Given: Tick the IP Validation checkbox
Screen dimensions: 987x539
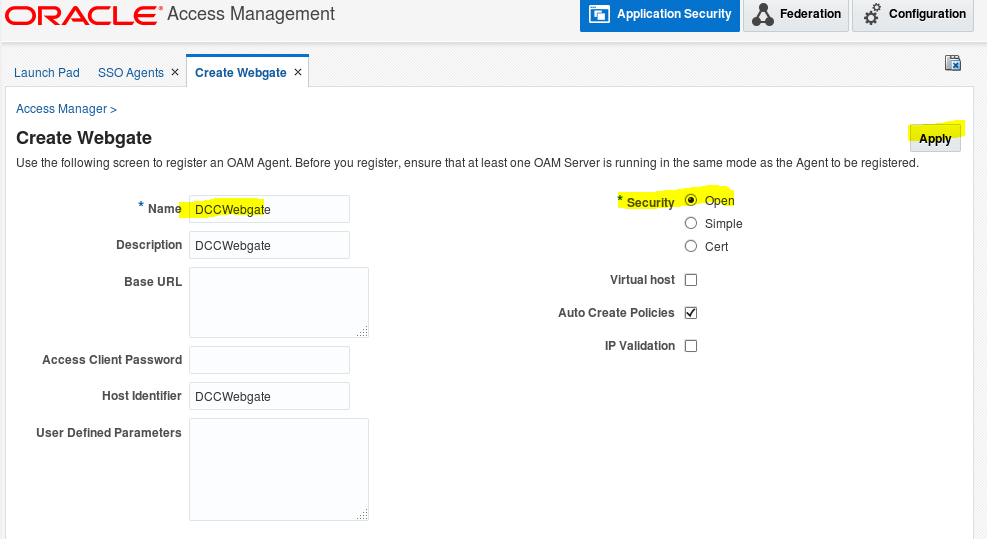Looking at the screenshot, I should pyautogui.click(x=691, y=346).
